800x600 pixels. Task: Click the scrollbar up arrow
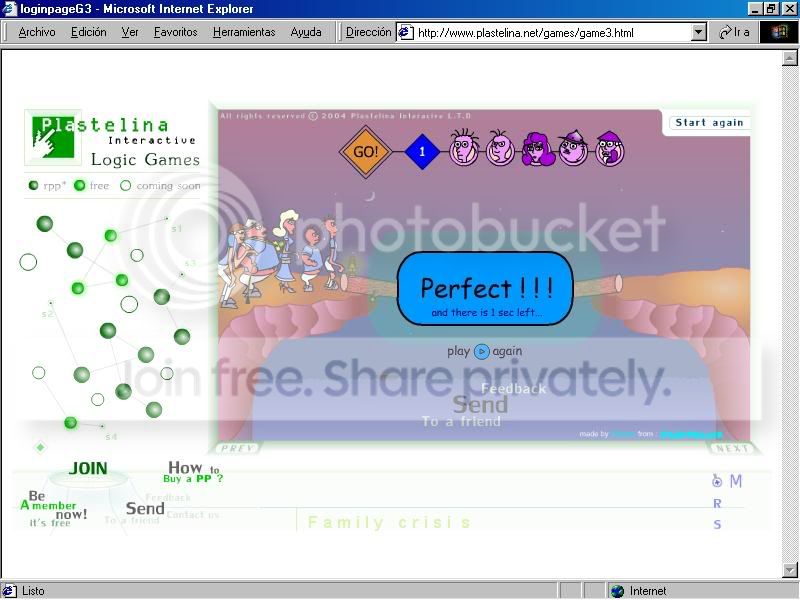pyautogui.click(x=790, y=58)
